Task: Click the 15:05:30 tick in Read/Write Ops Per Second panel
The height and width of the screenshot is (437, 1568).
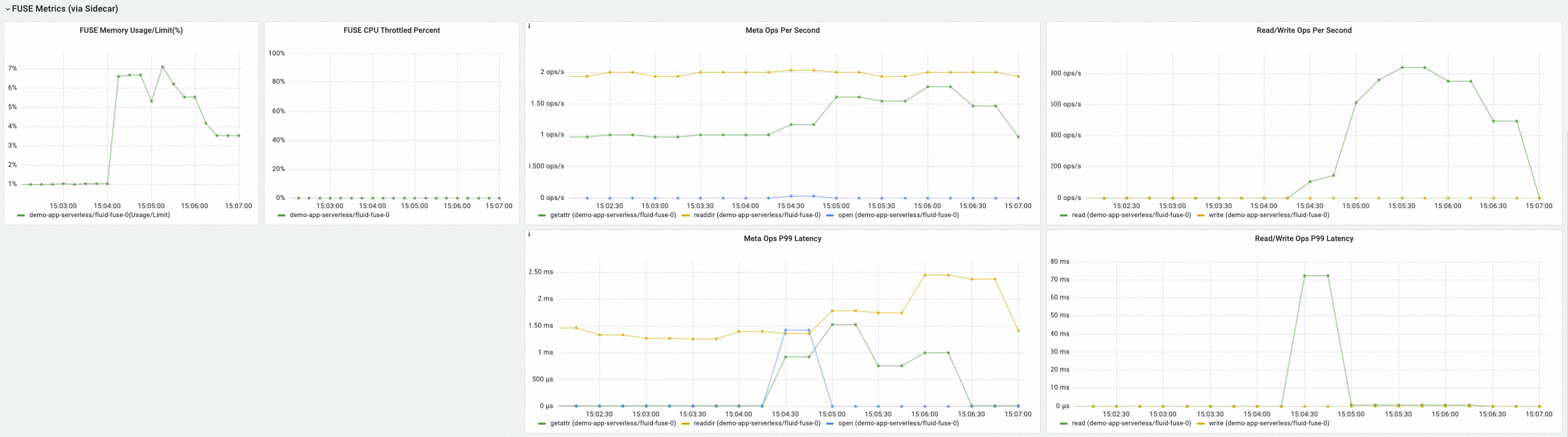Action: click(1401, 205)
